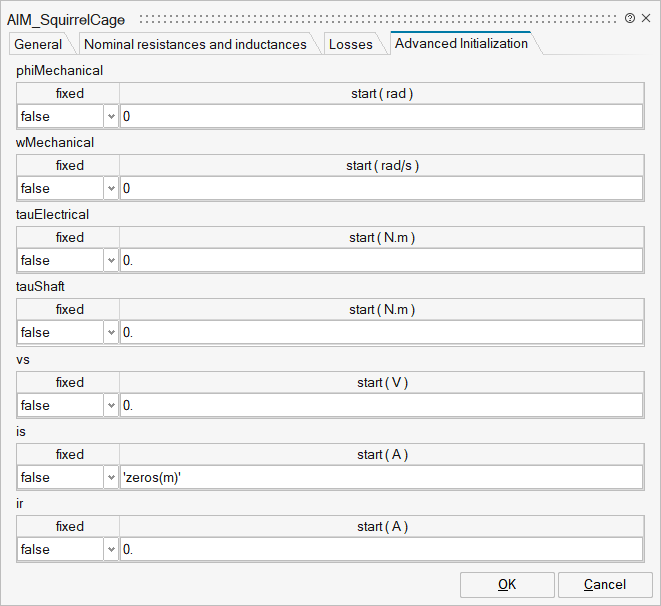Select the Advanced Initialization tab
Image resolution: width=661 pixels, height=606 pixels.
click(x=460, y=44)
